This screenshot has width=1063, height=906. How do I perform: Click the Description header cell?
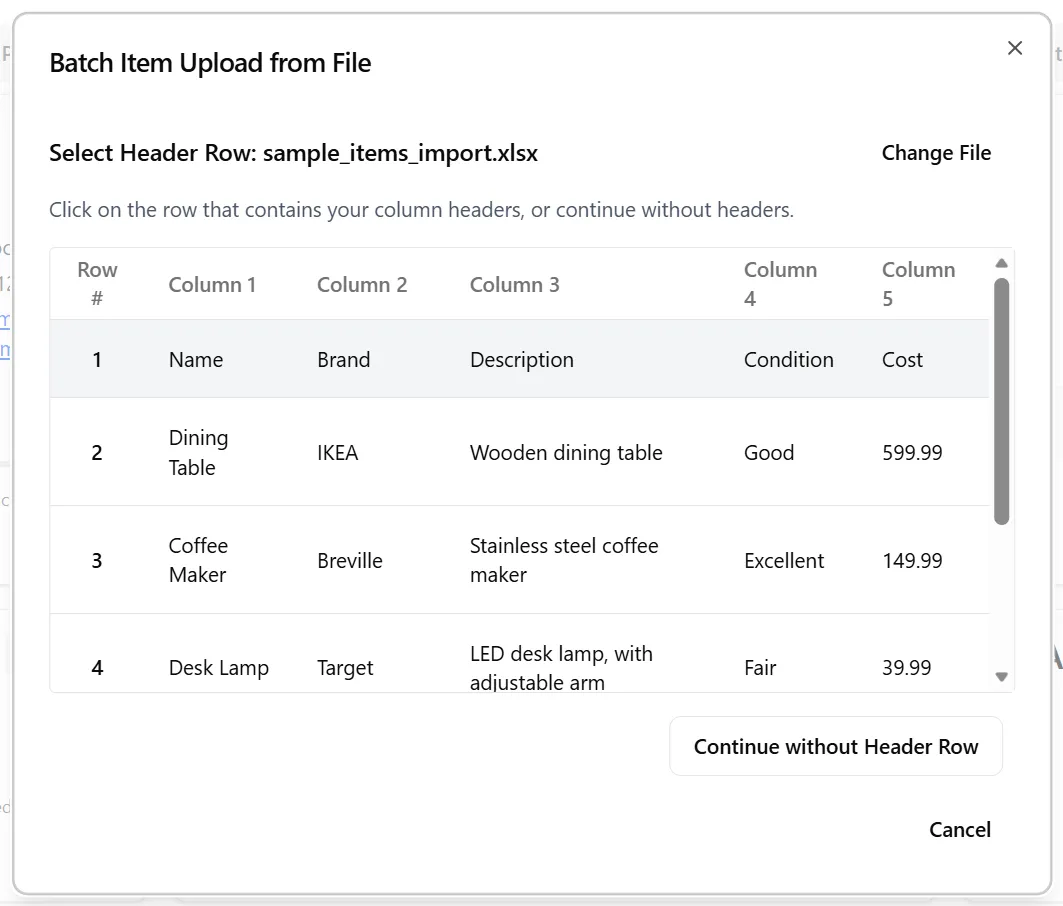522,359
